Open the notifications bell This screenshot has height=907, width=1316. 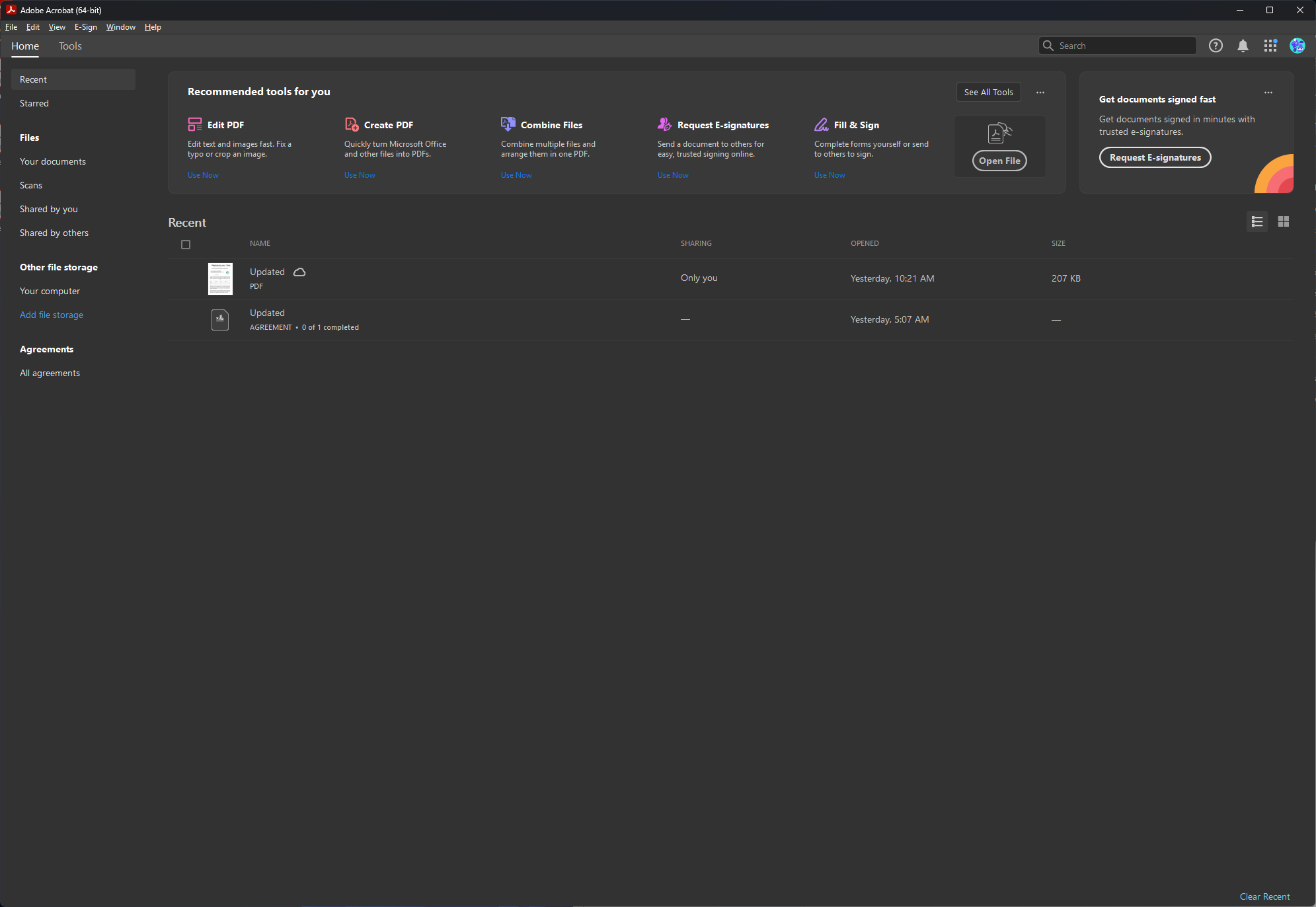[x=1243, y=46]
